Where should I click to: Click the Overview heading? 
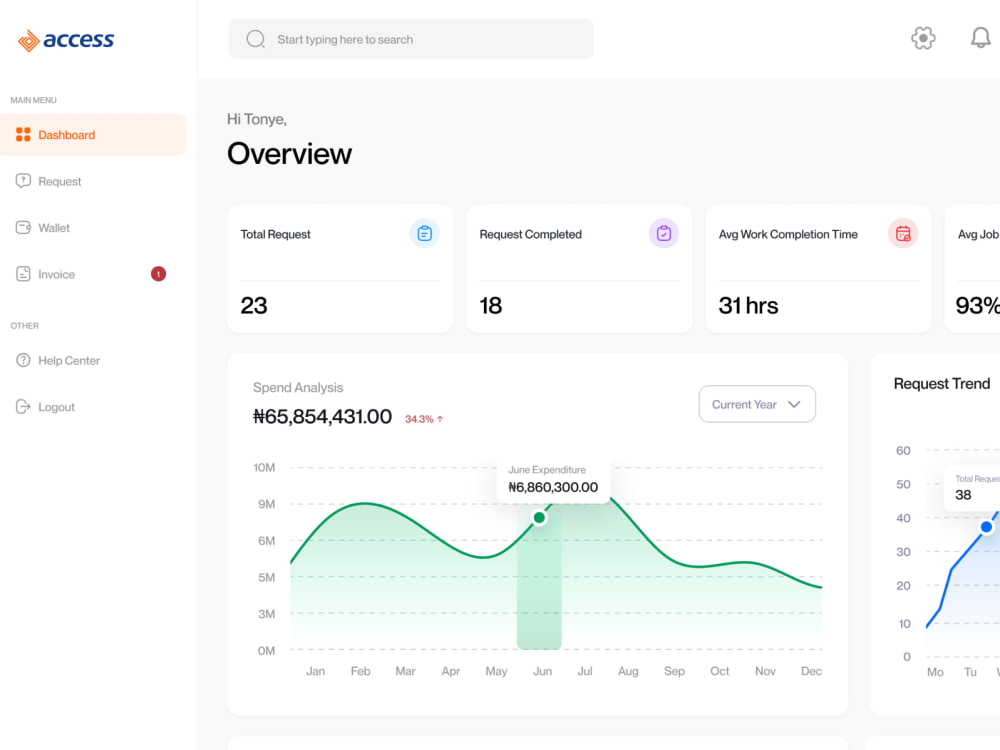coord(290,154)
